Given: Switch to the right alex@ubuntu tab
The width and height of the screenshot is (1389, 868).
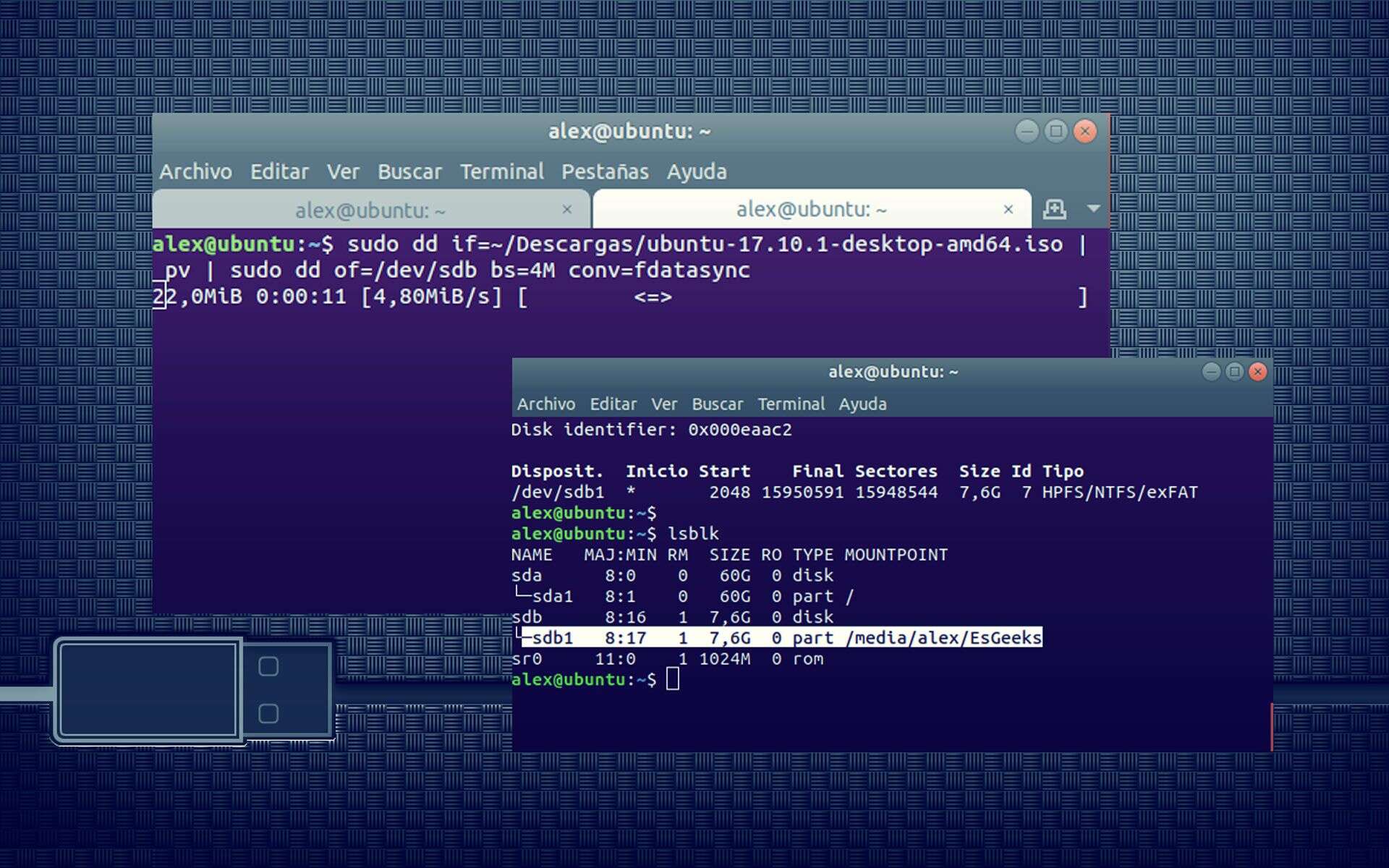Looking at the screenshot, I should [x=810, y=209].
